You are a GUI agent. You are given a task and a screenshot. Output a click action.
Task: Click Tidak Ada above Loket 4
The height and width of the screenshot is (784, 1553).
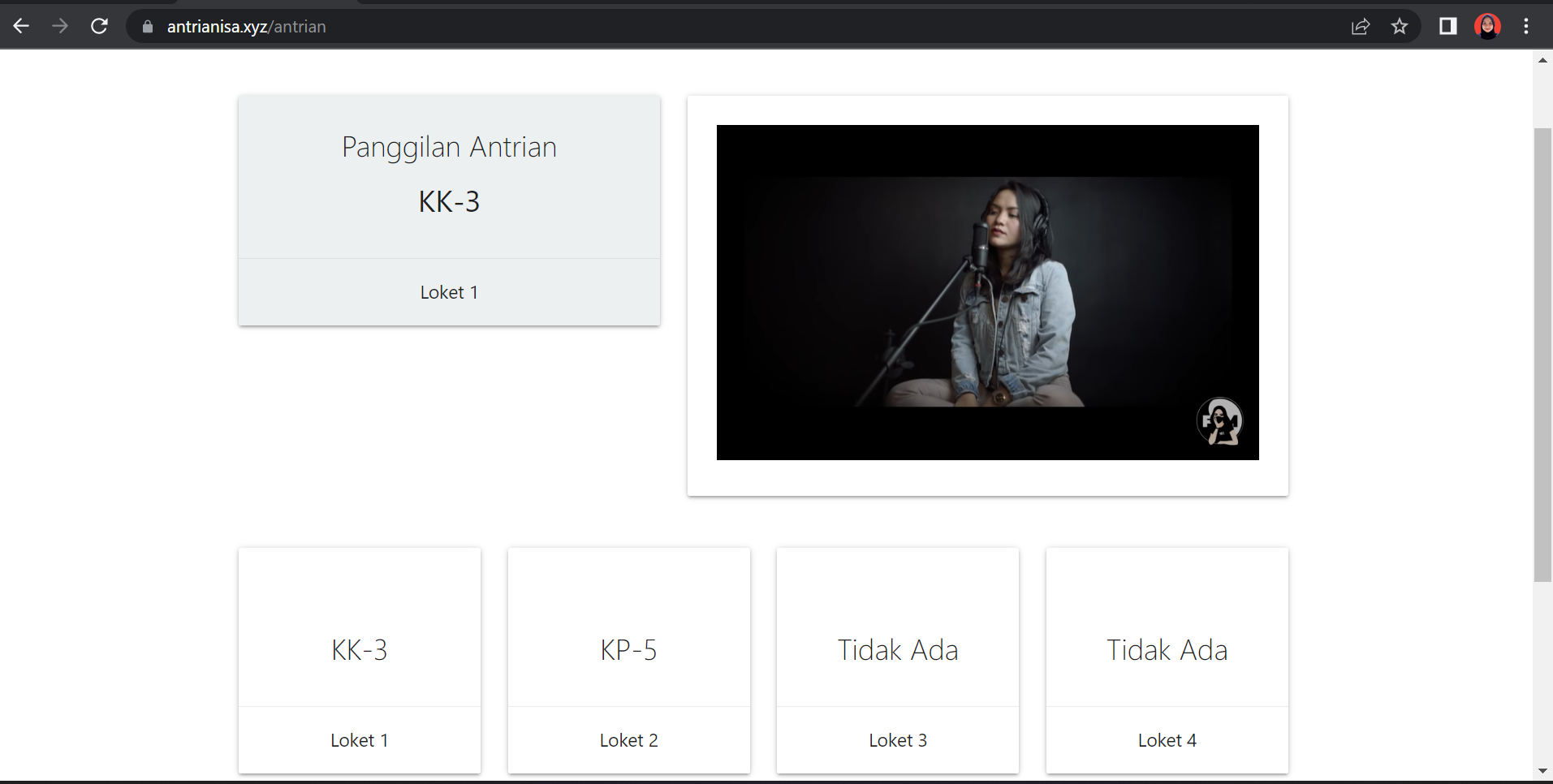point(1167,650)
